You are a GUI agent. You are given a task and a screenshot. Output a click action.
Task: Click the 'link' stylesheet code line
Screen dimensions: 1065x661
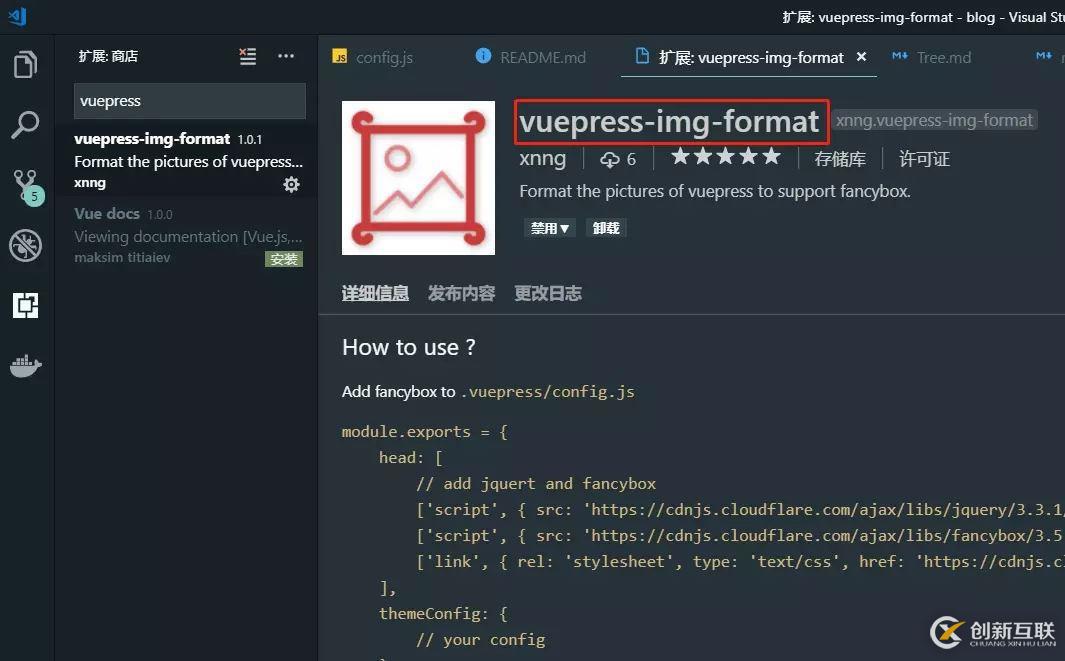pos(740,562)
